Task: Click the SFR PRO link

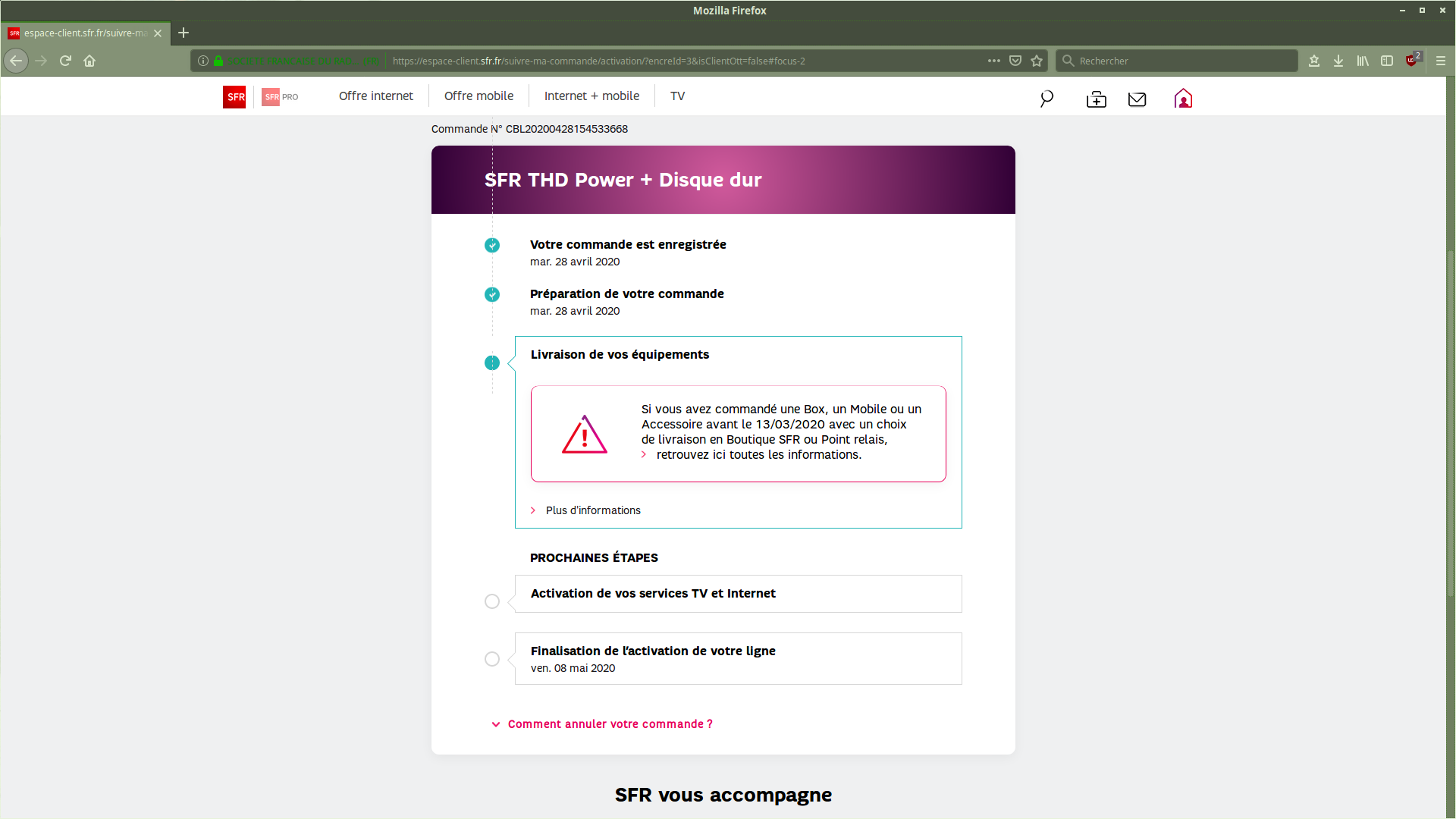Action: (280, 97)
